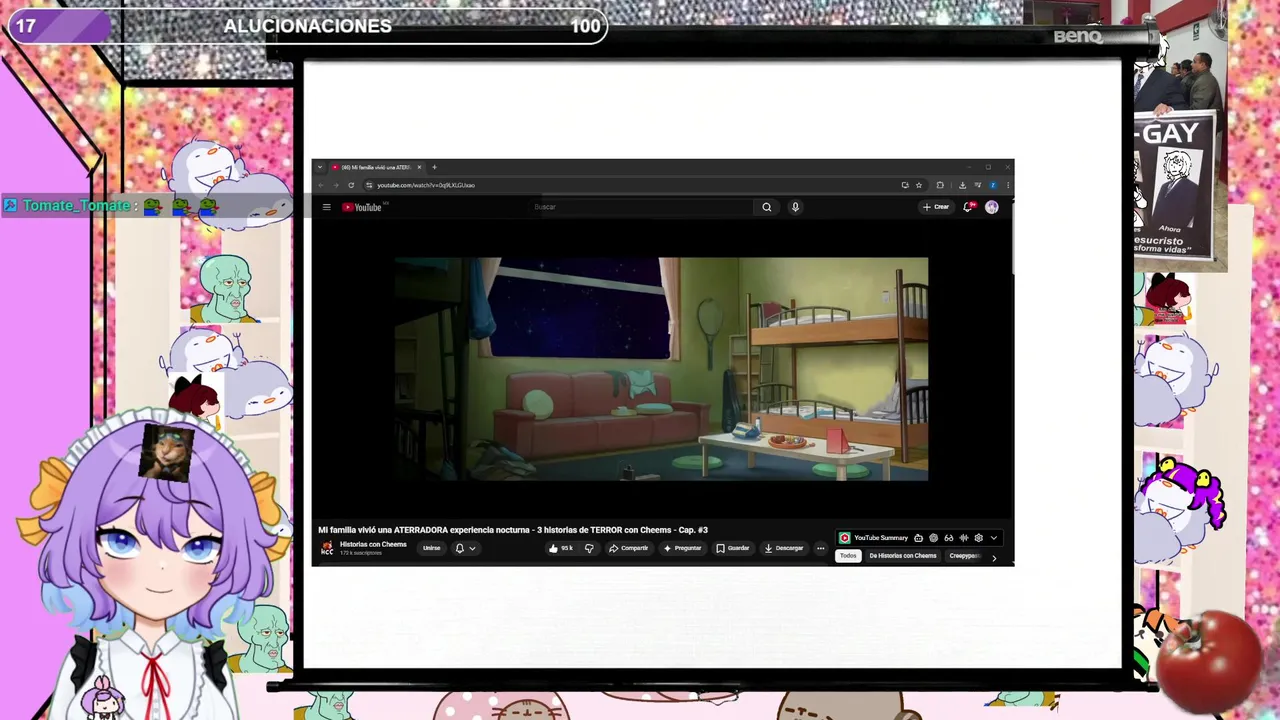1280x720 pixels.
Task: Open the tab search dropdown arrow
Action: pyautogui.click(x=320, y=167)
